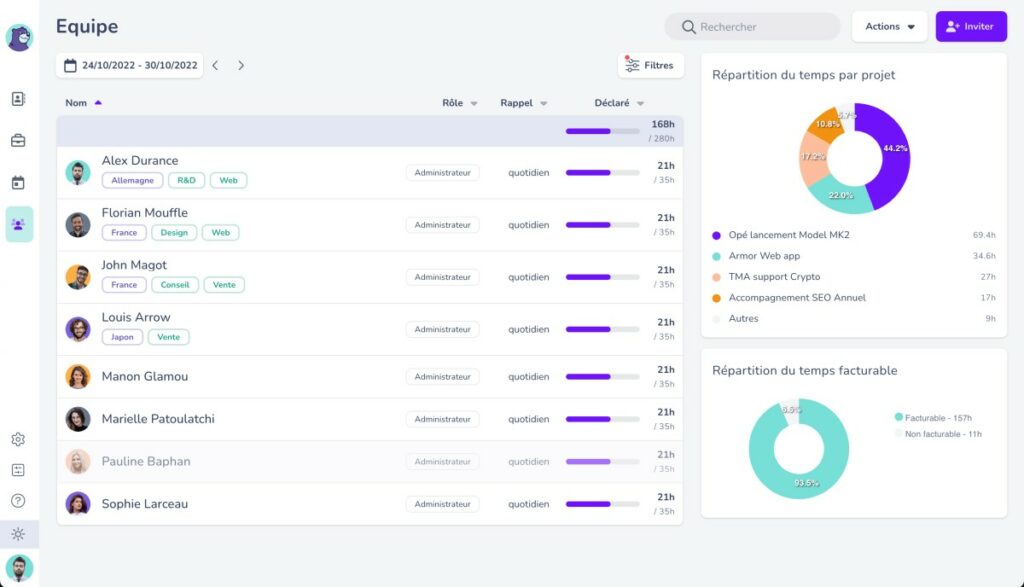Expand the Rôle column filter arrow
Screen dimensions: 1024x587
click(x=474, y=103)
